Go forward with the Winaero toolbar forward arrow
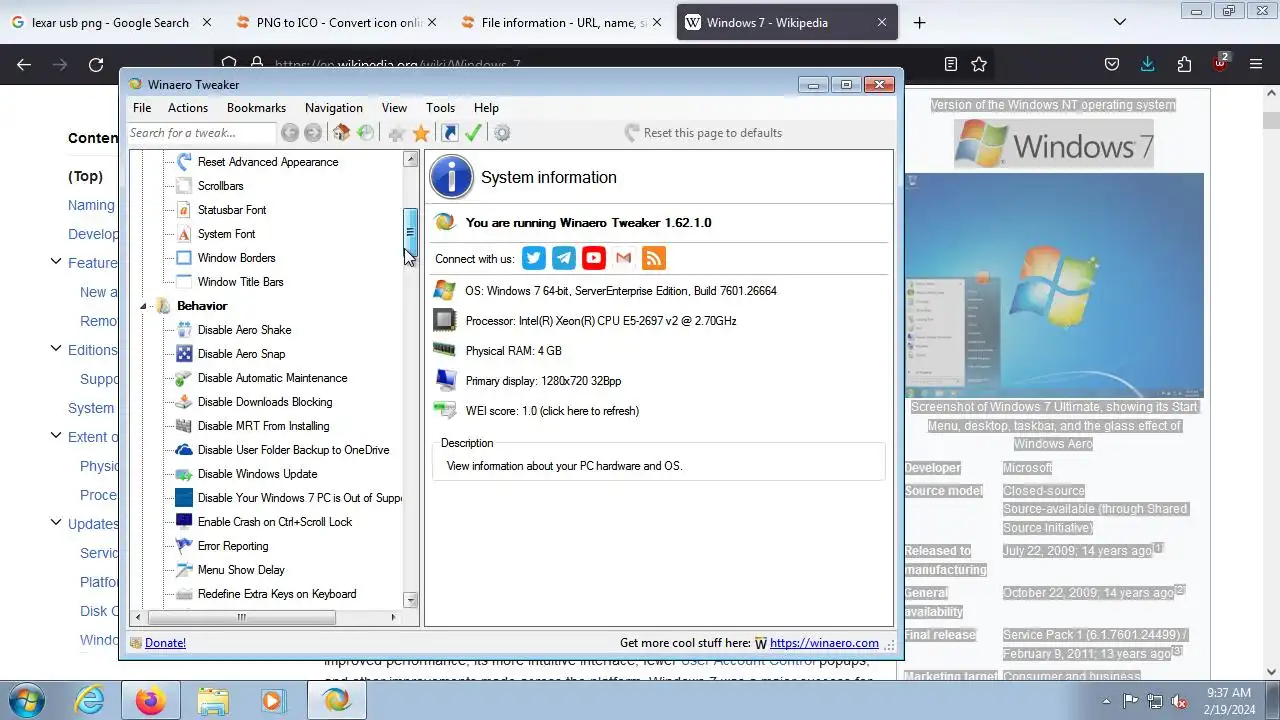Viewport: 1280px width, 720px height. (x=313, y=133)
